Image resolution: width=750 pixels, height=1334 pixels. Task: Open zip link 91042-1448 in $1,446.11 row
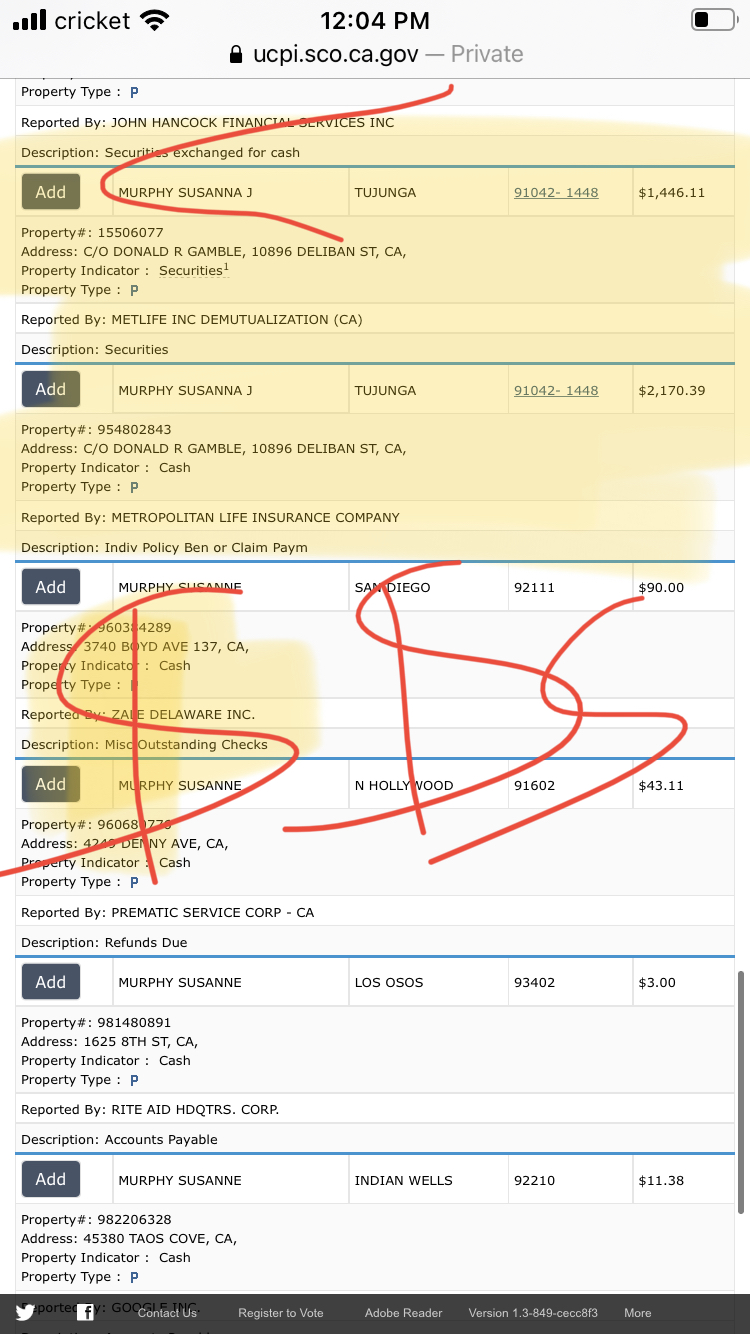click(x=556, y=192)
